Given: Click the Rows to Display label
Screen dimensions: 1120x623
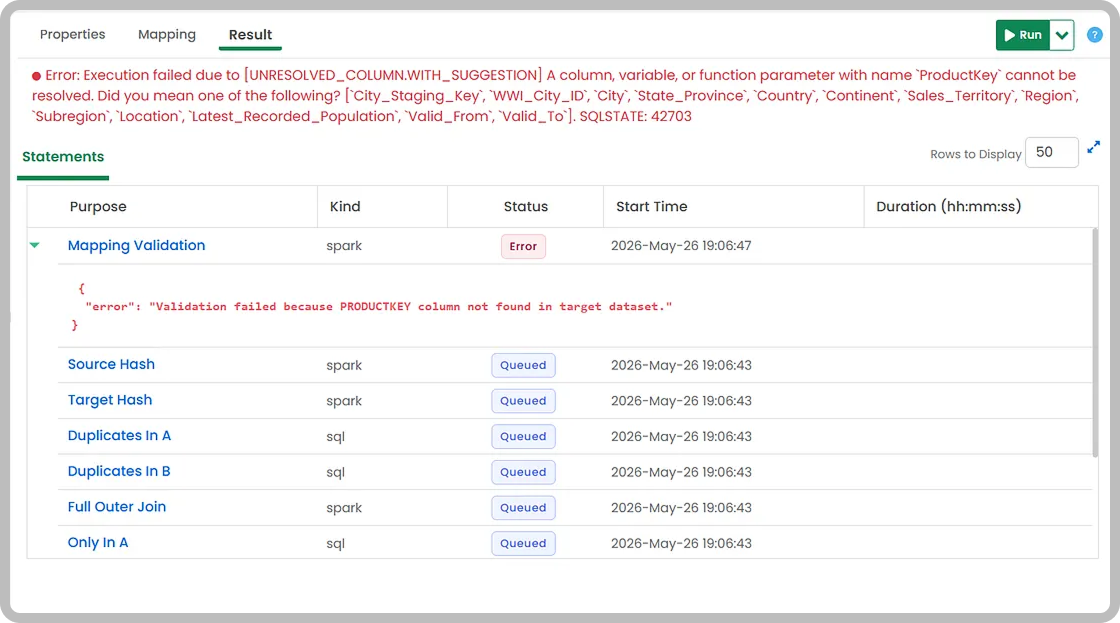Looking at the screenshot, I should click(975, 154).
